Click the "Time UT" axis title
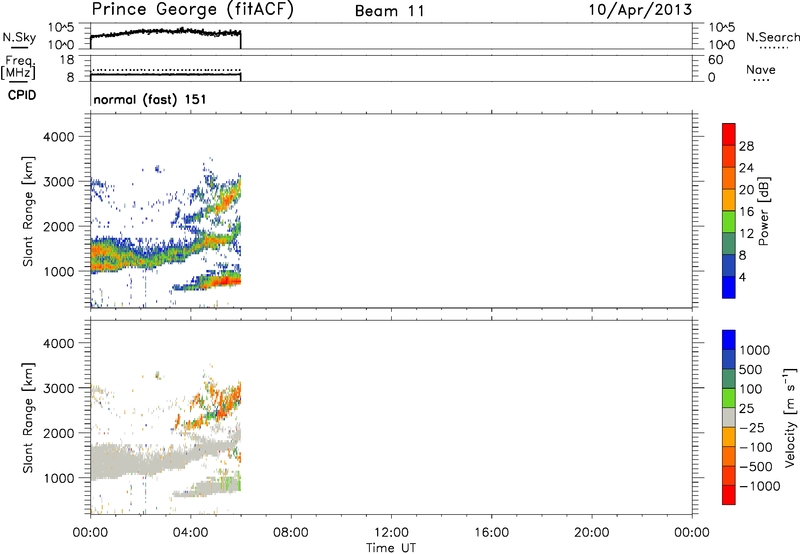This screenshot has height=554, width=800. [x=391, y=548]
